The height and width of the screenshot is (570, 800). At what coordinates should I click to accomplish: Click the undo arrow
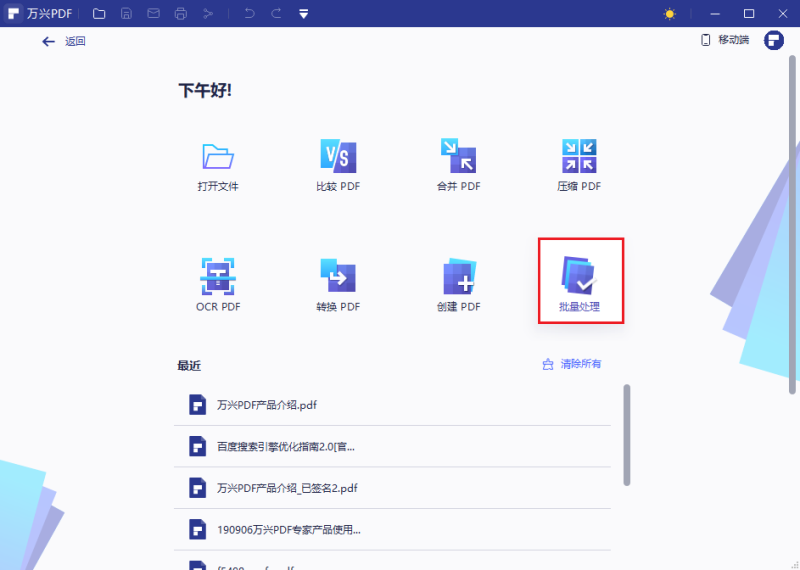tap(249, 14)
